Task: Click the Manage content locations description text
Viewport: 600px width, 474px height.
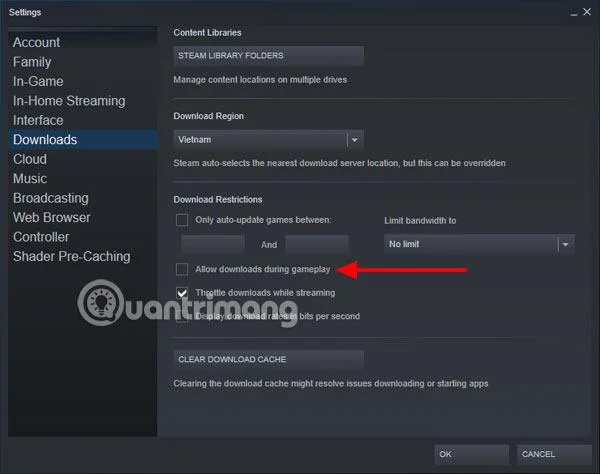Action: click(260, 80)
